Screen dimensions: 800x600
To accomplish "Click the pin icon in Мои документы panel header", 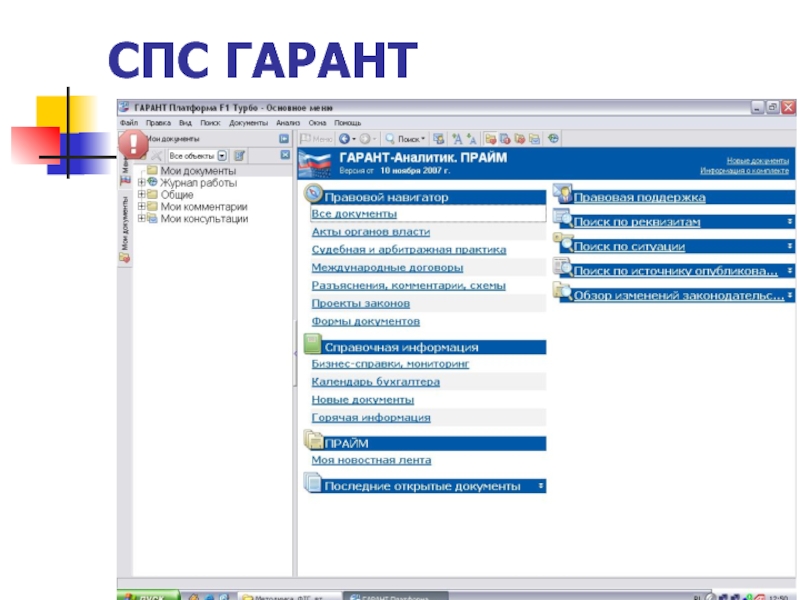I will pyautogui.click(x=284, y=139).
